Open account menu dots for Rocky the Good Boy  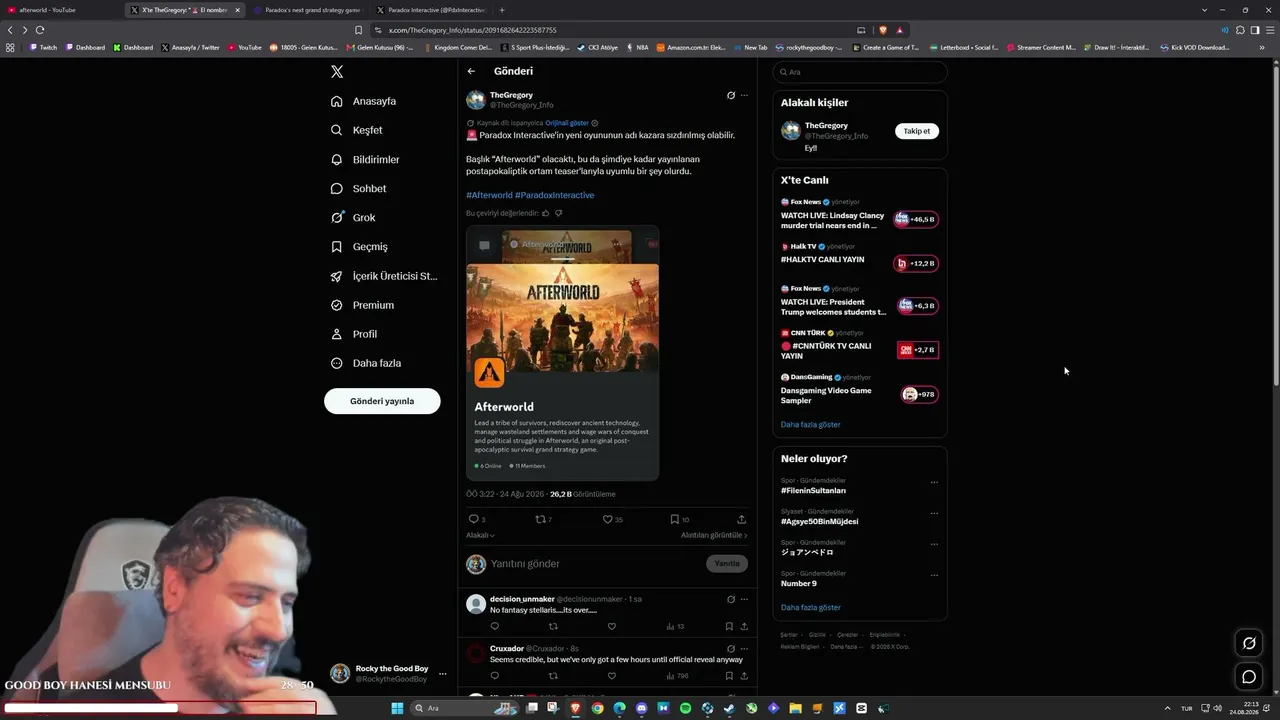443,674
